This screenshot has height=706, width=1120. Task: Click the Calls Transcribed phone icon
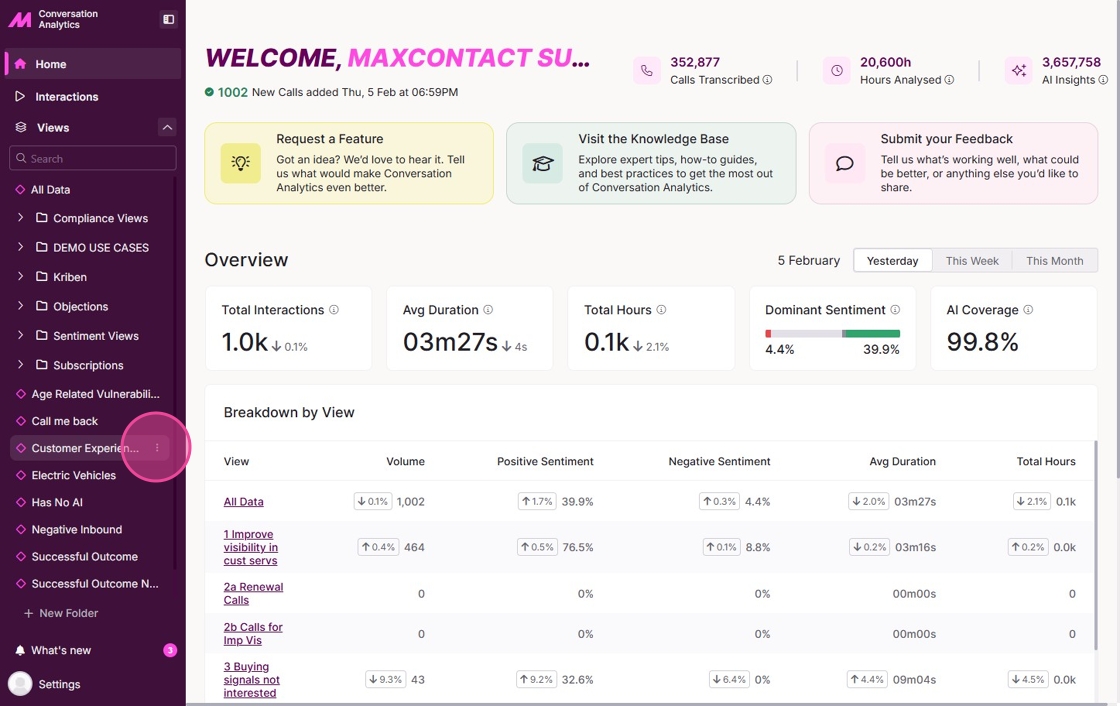(x=646, y=71)
